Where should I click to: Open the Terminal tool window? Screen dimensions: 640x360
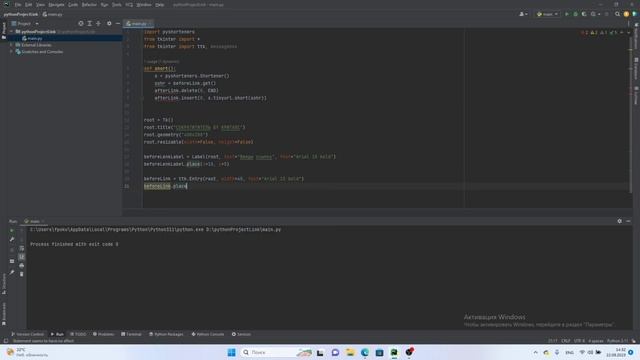click(131, 334)
